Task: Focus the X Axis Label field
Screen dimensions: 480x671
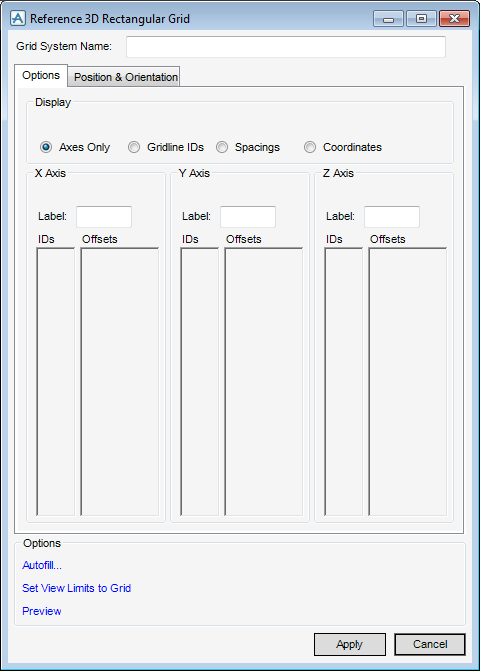Action: (104, 217)
